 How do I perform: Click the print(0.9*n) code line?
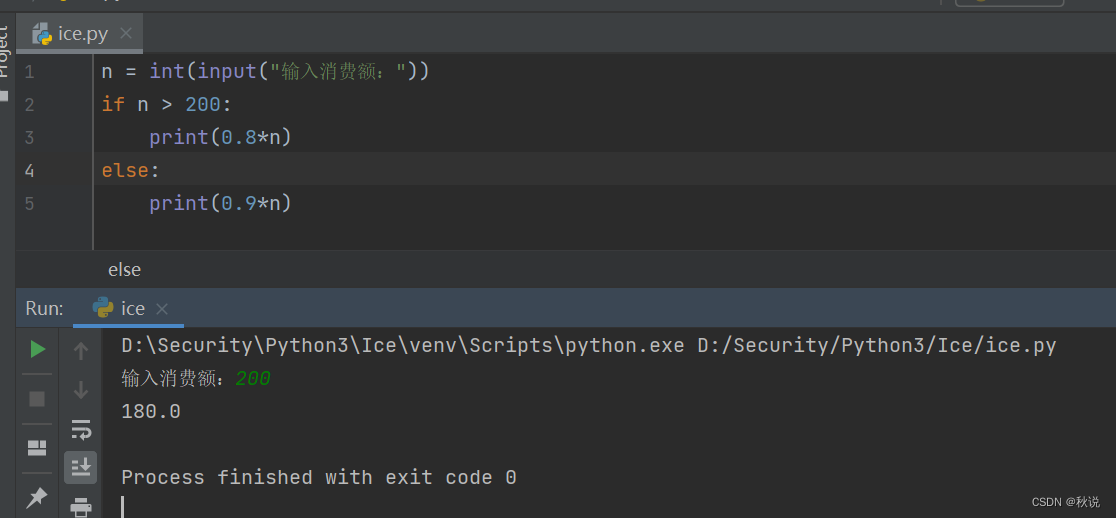(x=221, y=204)
